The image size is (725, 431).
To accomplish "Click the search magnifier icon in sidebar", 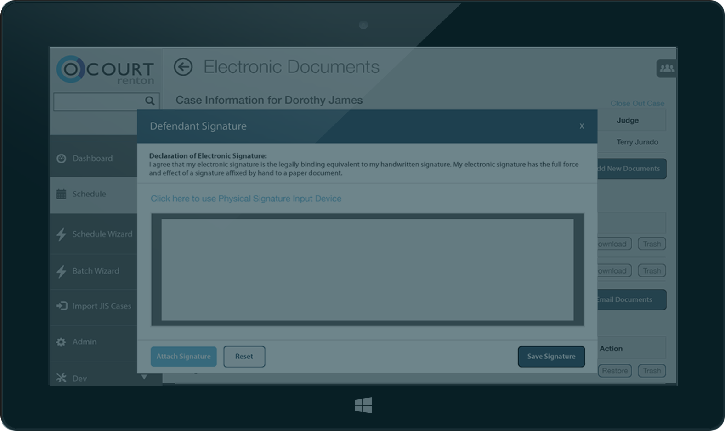I will pyautogui.click(x=150, y=101).
